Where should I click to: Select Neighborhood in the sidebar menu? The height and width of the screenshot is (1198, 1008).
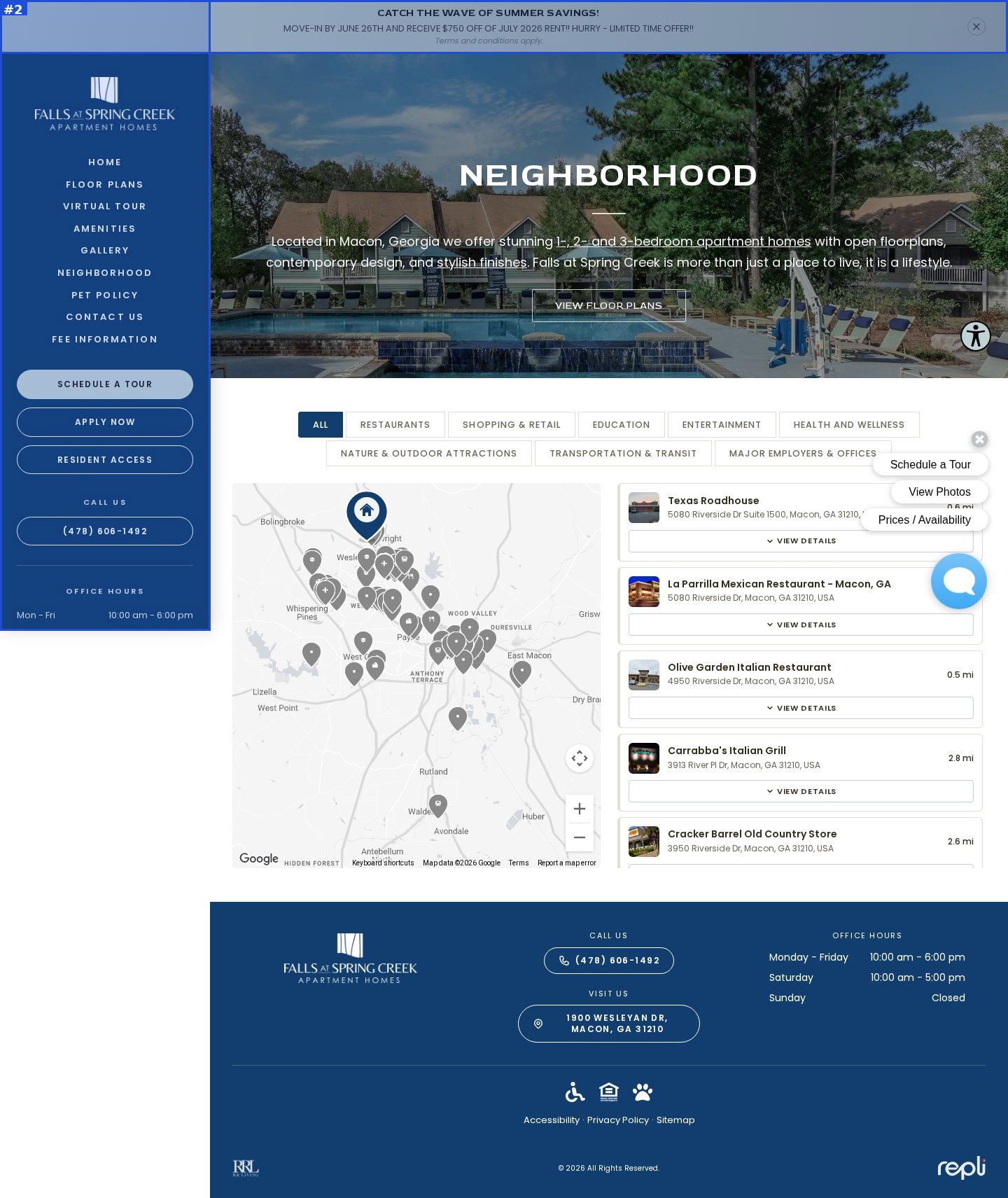pyautogui.click(x=105, y=273)
